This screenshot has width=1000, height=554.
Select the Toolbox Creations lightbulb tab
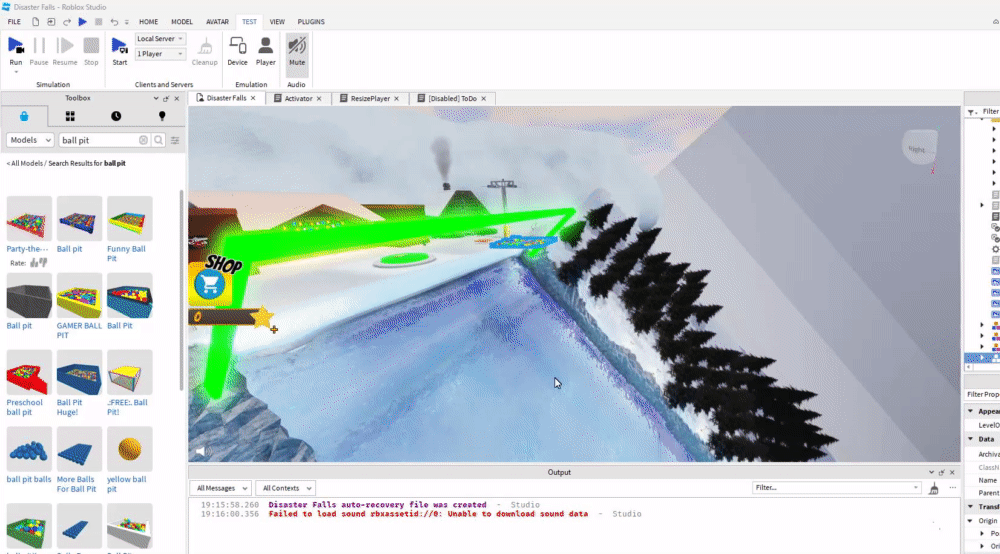coord(162,116)
